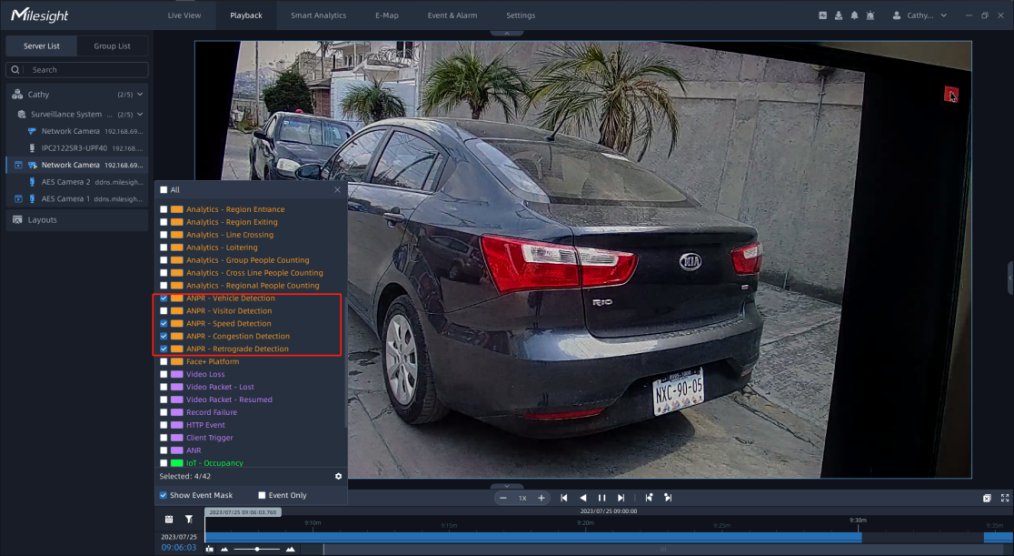
Task: Click the Layouts panel icon in sidebar
Action: (x=17, y=220)
